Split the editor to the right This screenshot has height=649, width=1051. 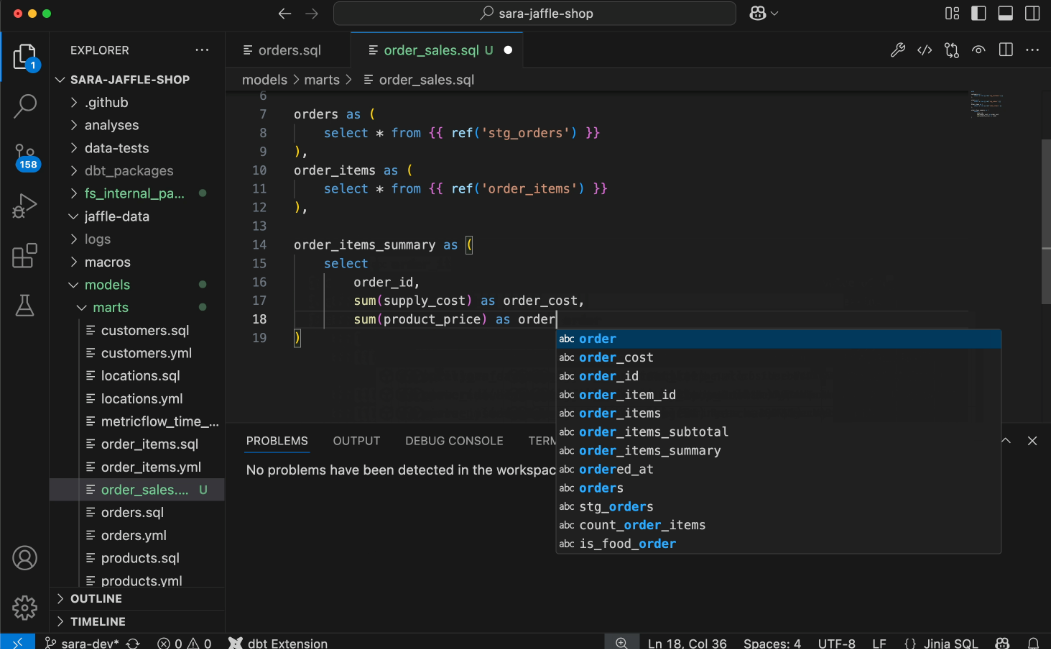(1005, 50)
